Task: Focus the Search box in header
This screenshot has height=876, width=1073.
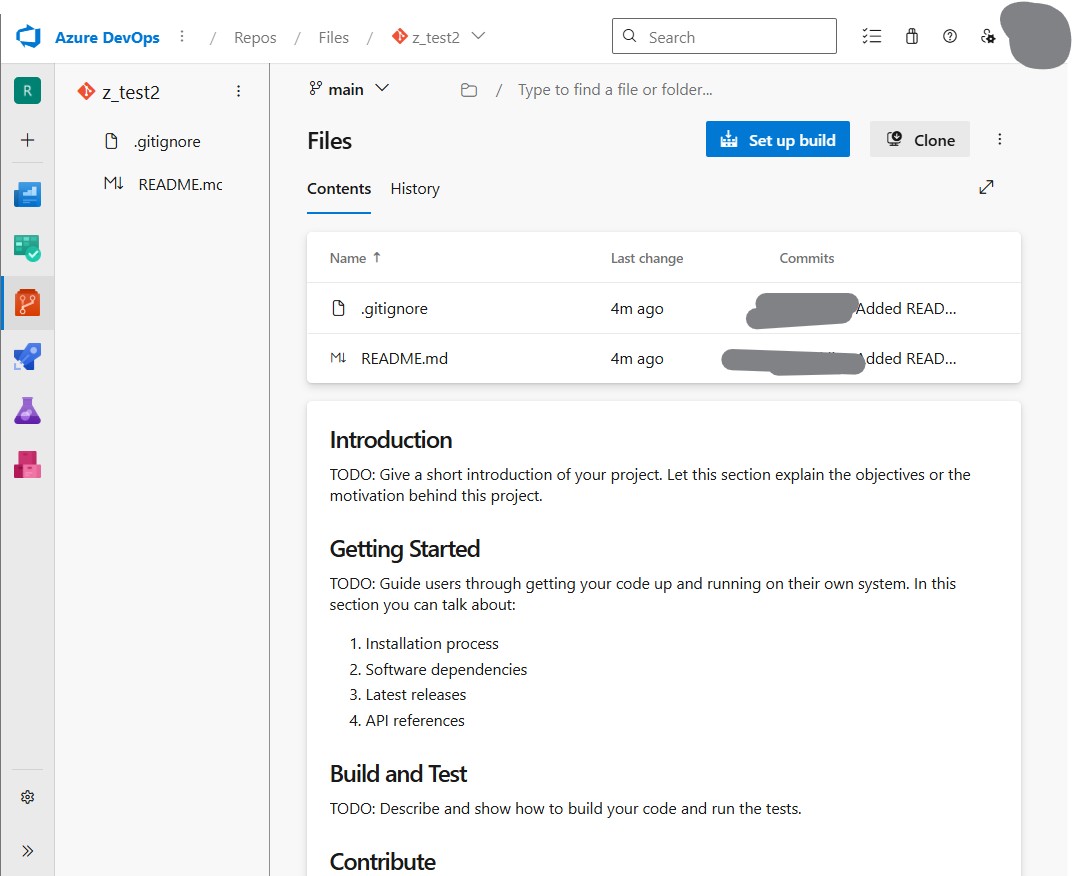Action: 724,36
